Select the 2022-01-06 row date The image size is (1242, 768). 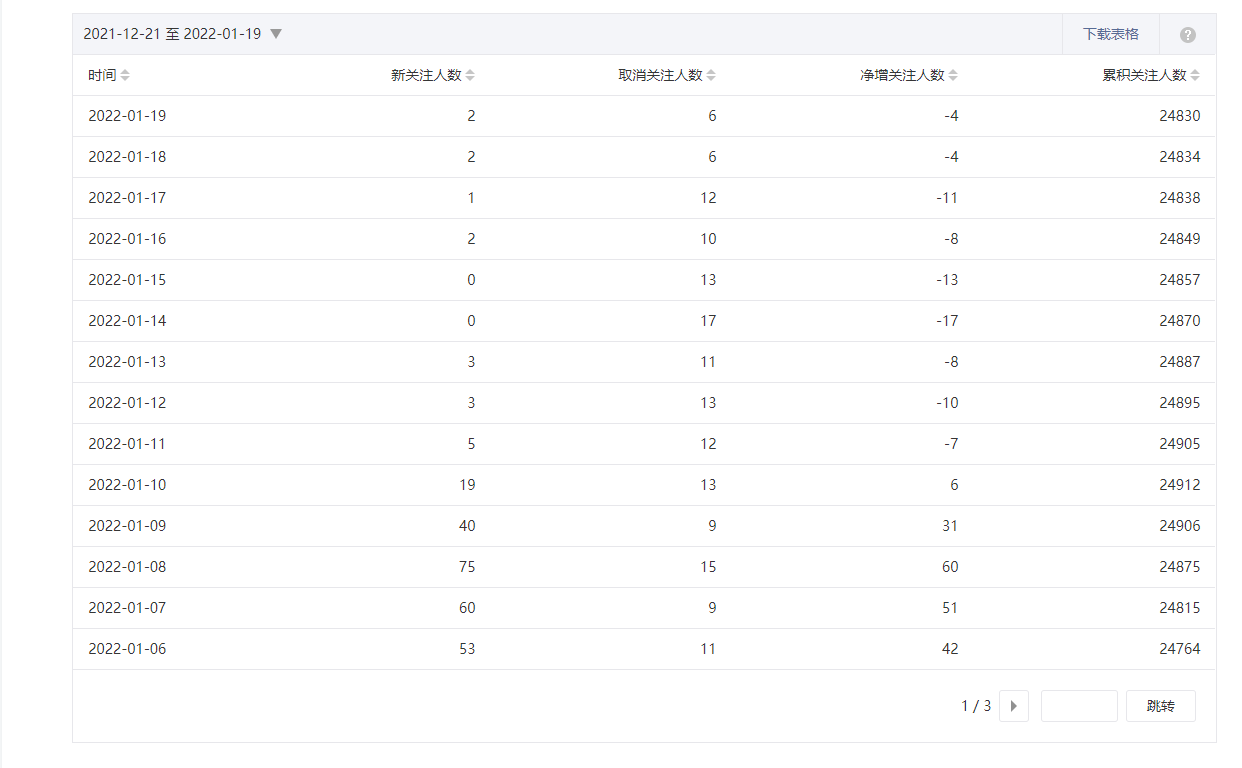tap(127, 649)
